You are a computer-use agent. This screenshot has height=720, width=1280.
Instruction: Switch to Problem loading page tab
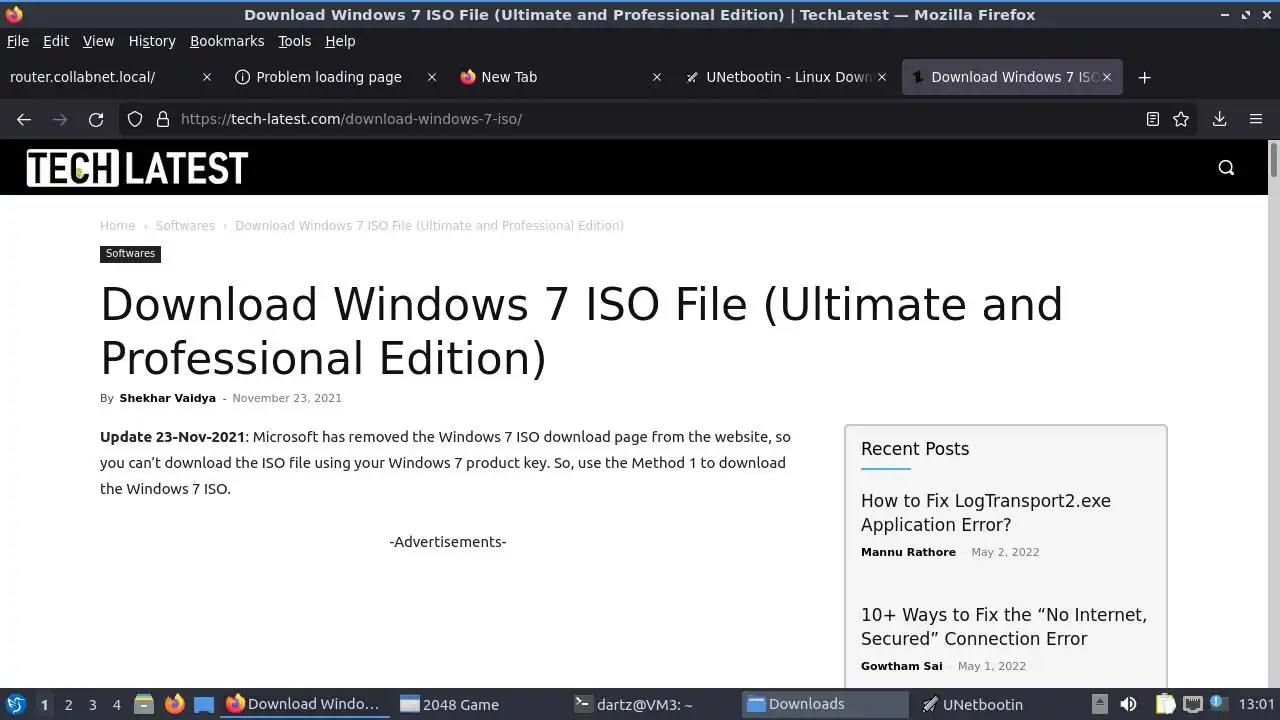334,77
